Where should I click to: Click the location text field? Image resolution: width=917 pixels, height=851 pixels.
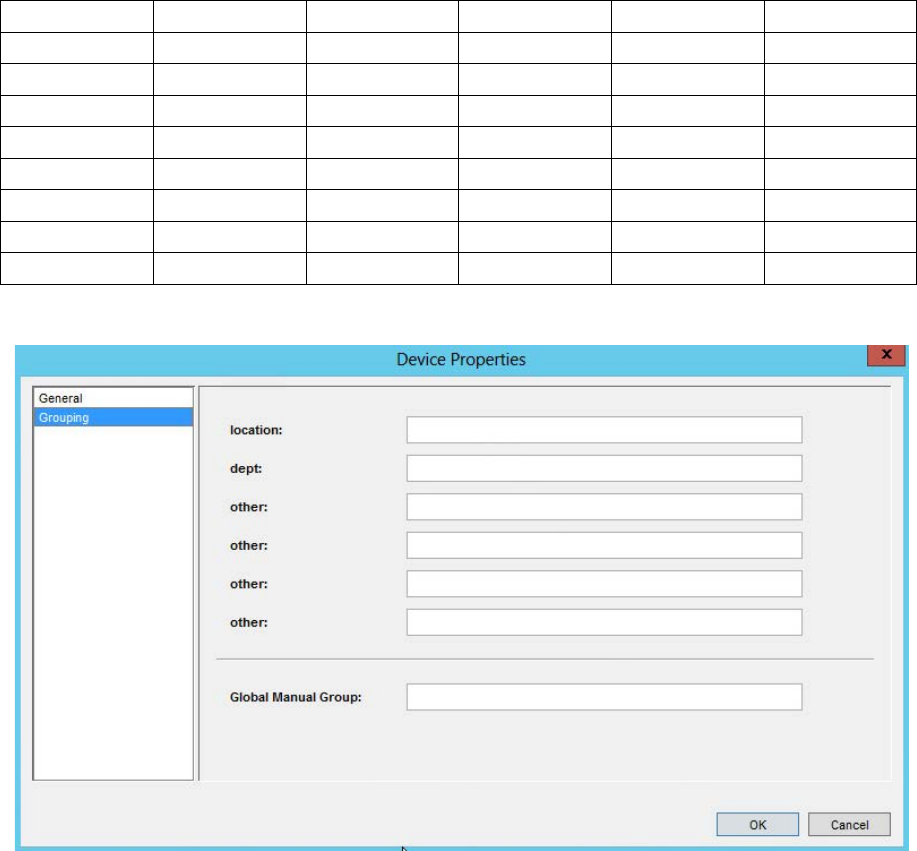[x=604, y=430]
